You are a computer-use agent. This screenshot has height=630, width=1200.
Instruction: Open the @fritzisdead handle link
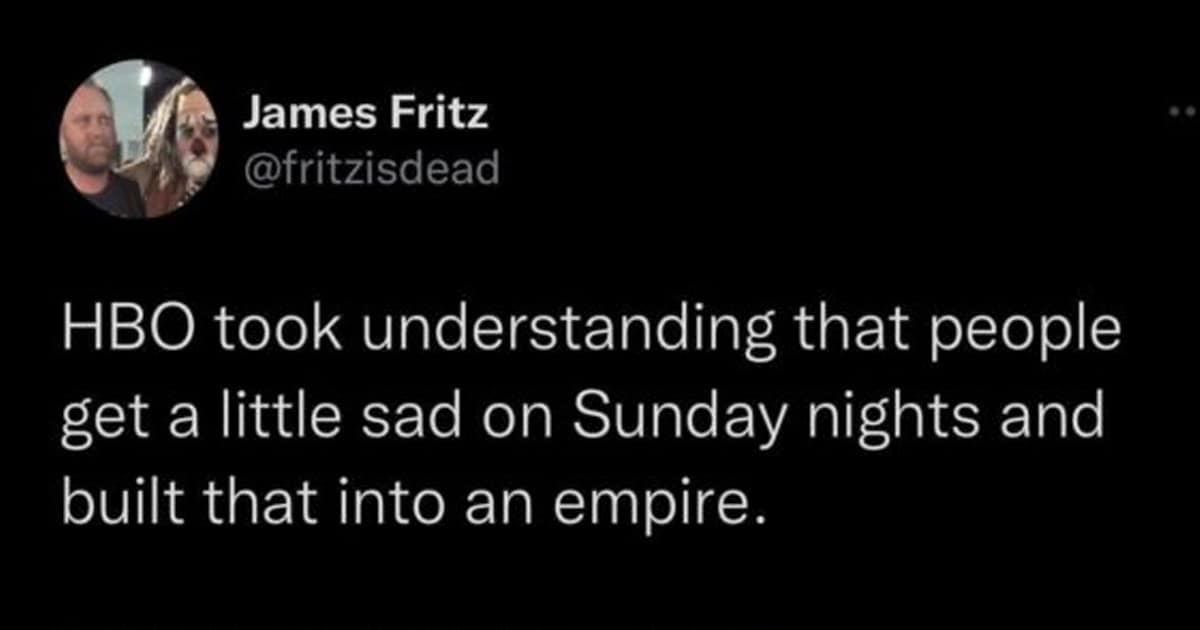(x=371, y=169)
